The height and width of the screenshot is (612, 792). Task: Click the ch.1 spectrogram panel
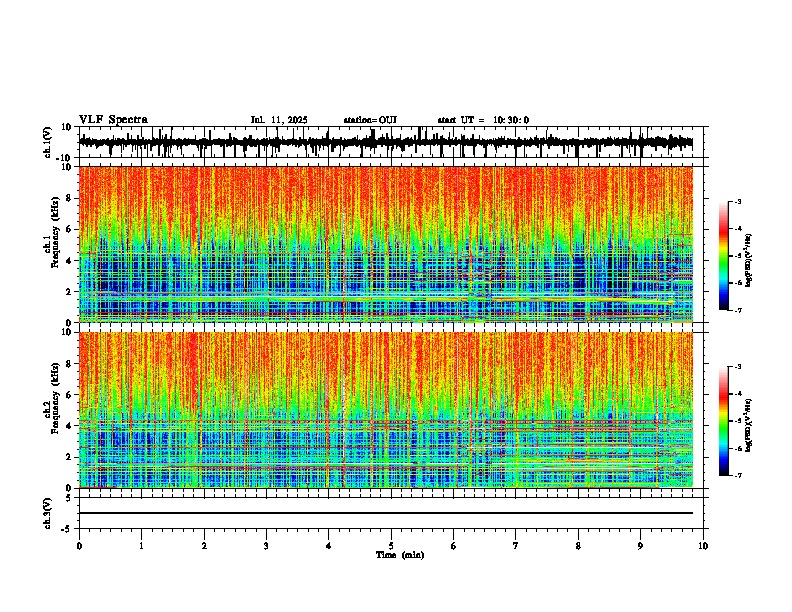(386, 244)
